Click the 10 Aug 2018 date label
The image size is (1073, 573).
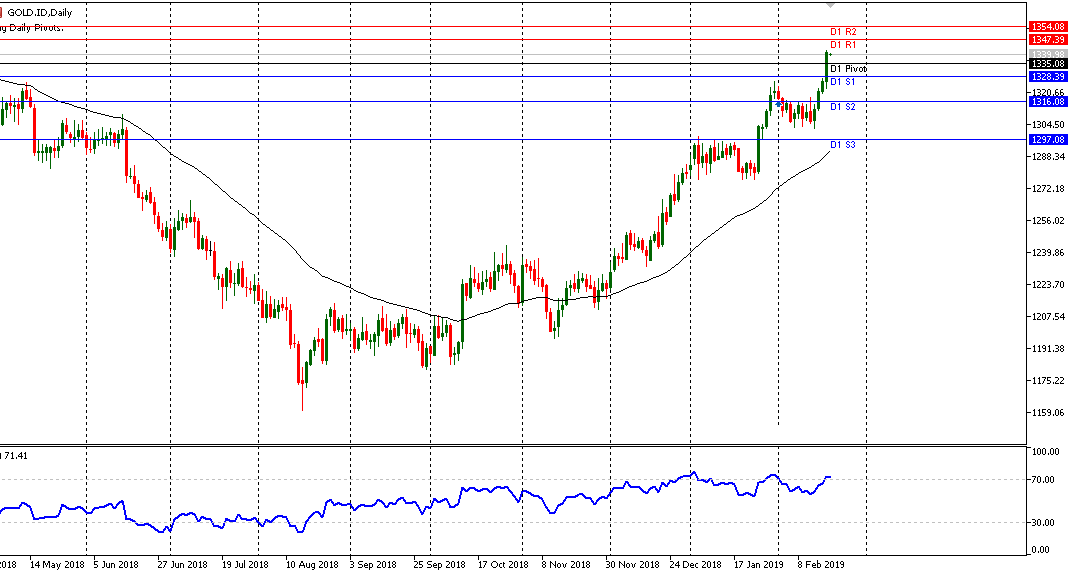pos(312,565)
